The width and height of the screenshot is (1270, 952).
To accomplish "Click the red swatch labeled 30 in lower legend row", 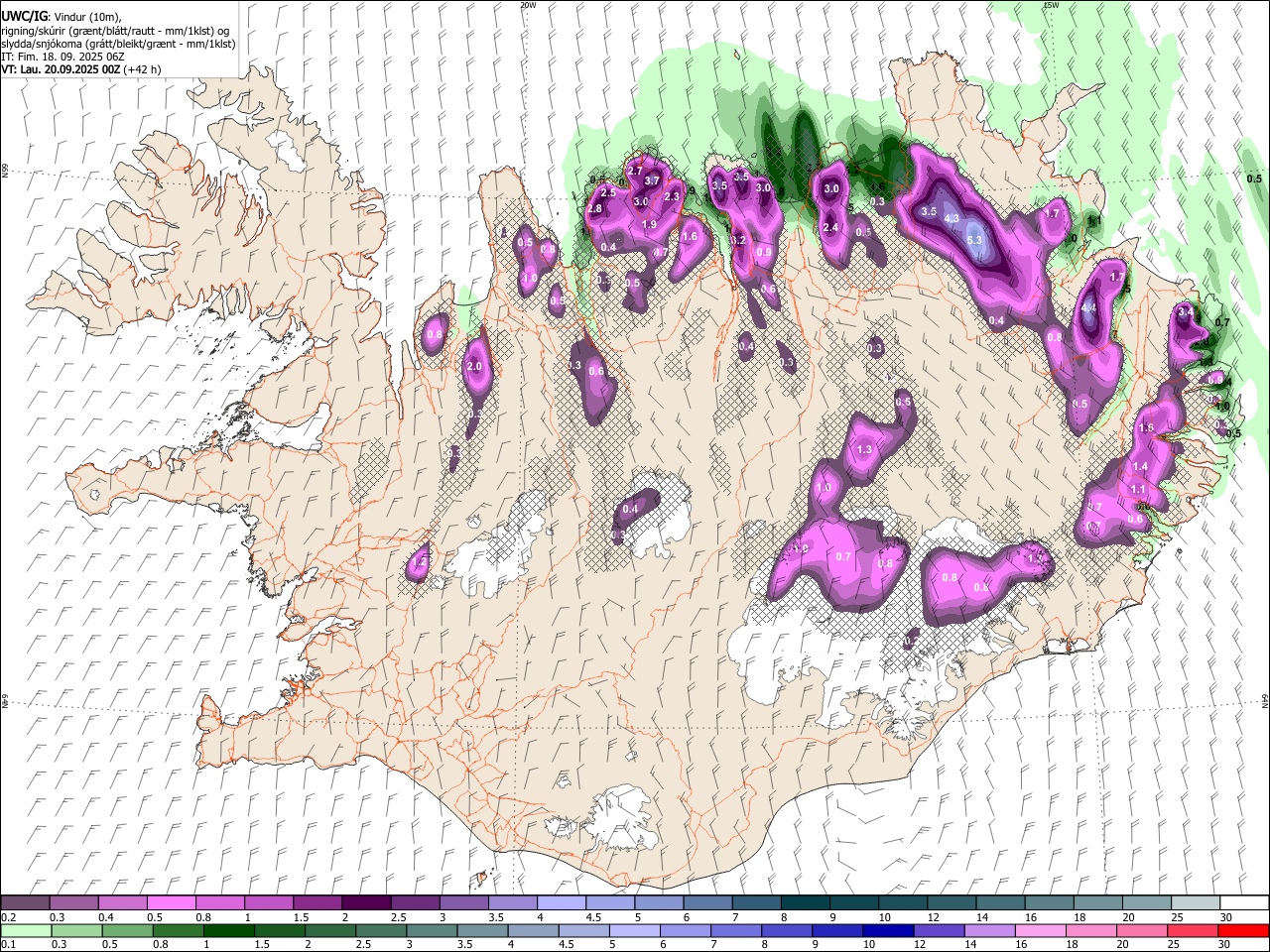I will 1243,930.
